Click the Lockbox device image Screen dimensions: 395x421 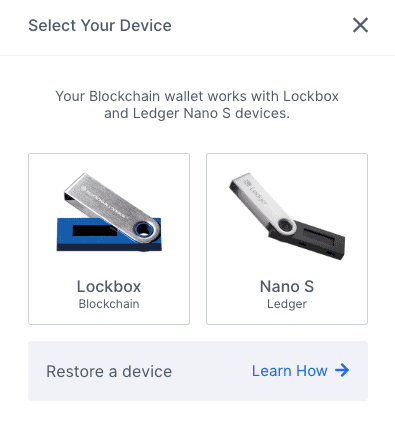tap(109, 212)
